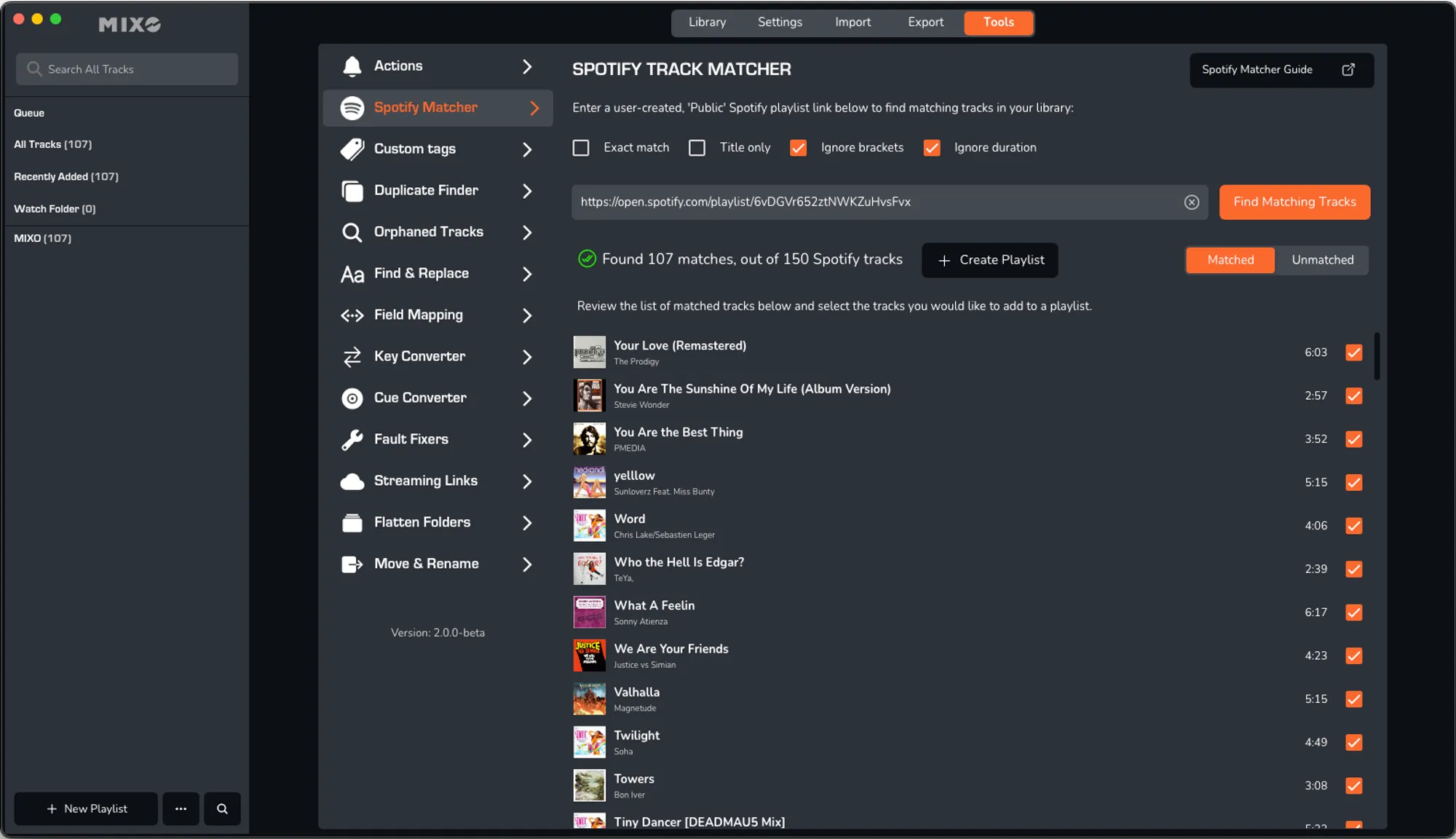Image resolution: width=1456 pixels, height=839 pixels.
Task: Uncheck the track Valhalla by Magnetude
Action: click(x=1354, y=699)
